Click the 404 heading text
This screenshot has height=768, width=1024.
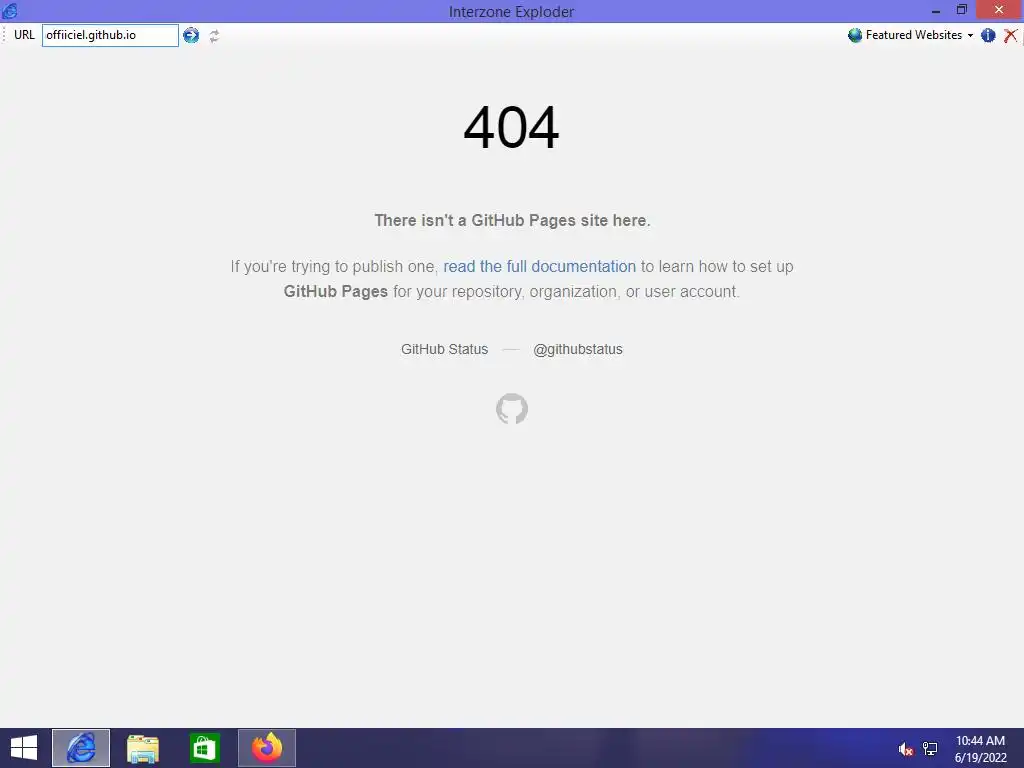point(511,127)
